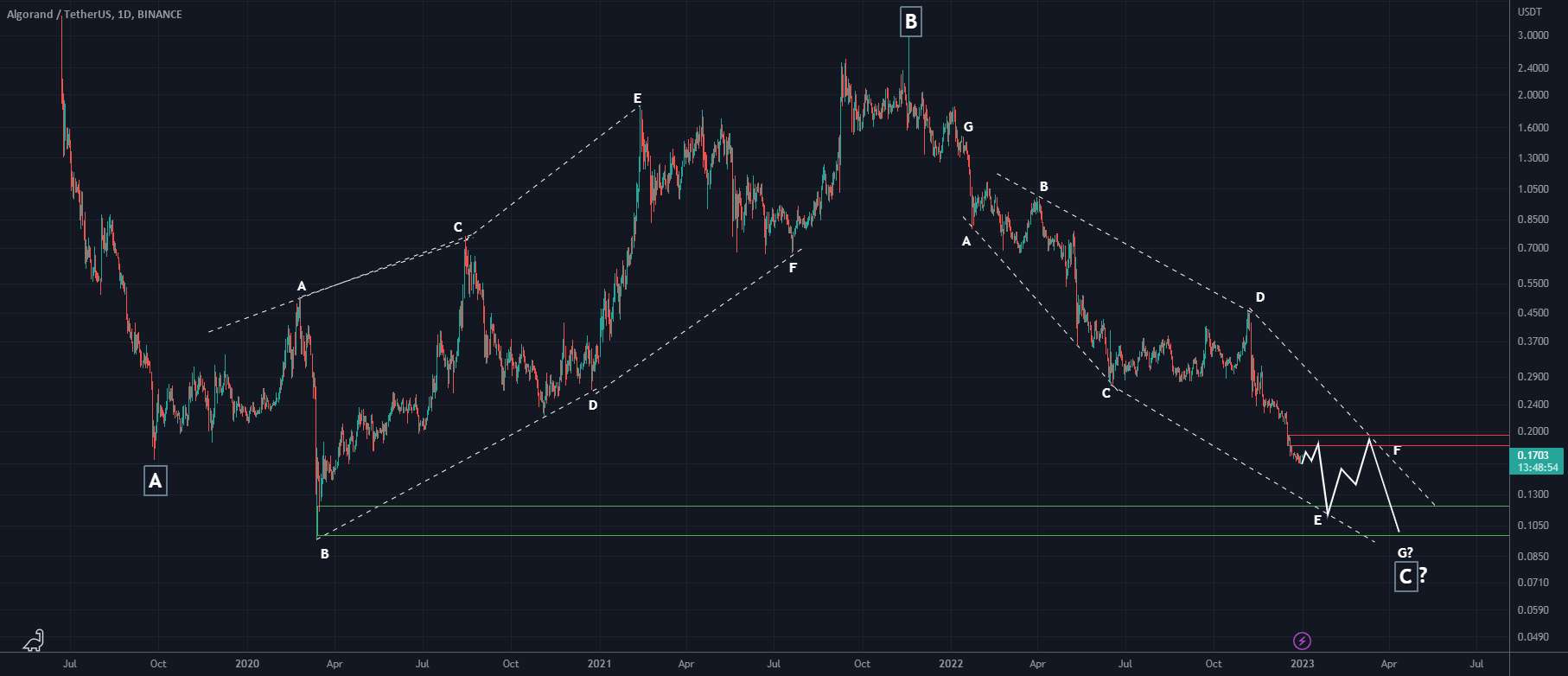The image size is (1568, 676).
Task: Click the question mark beside the boxed C
Action: (1423, 575)
